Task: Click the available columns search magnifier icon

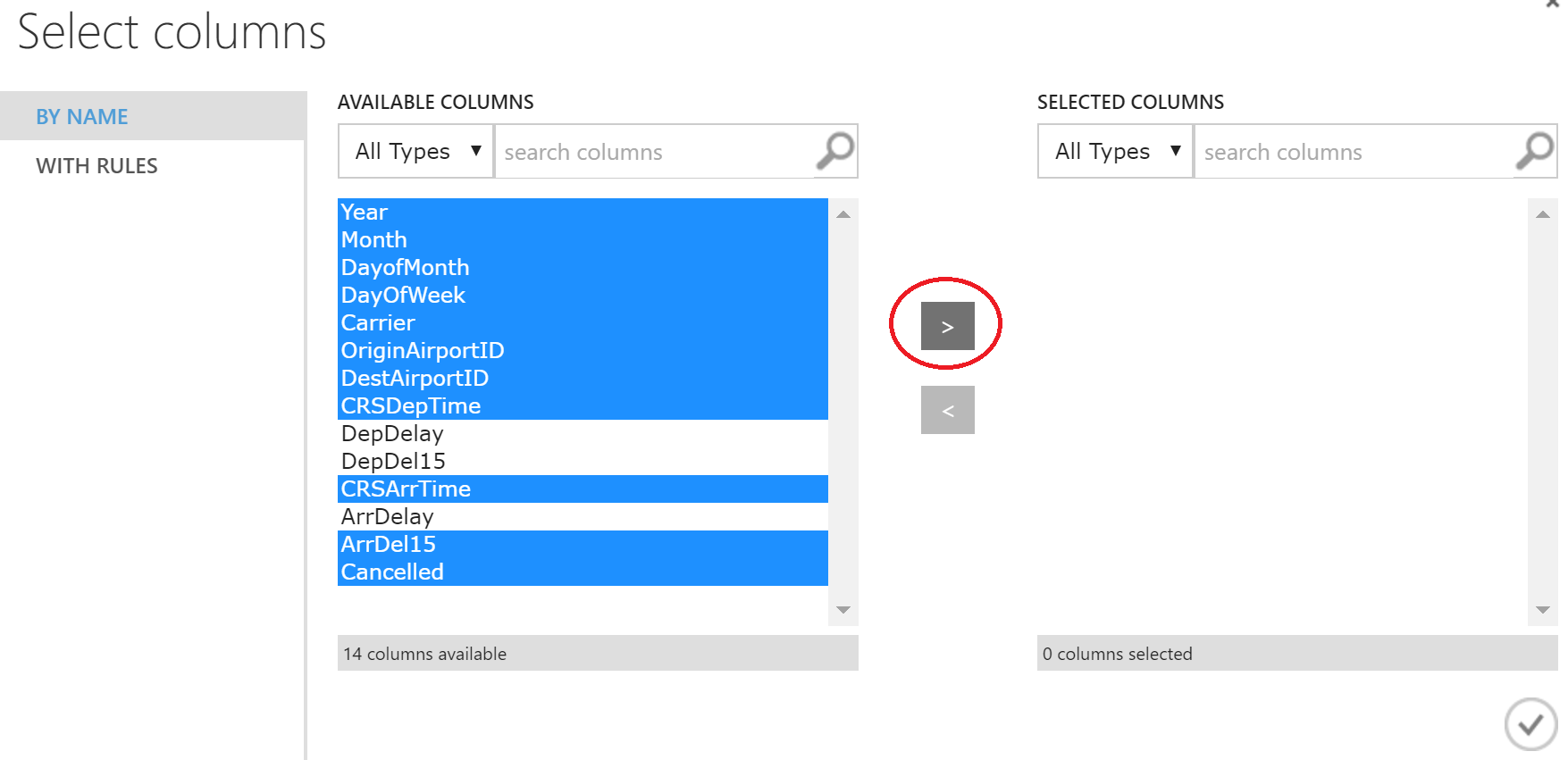Action: (x=835, y=151)
